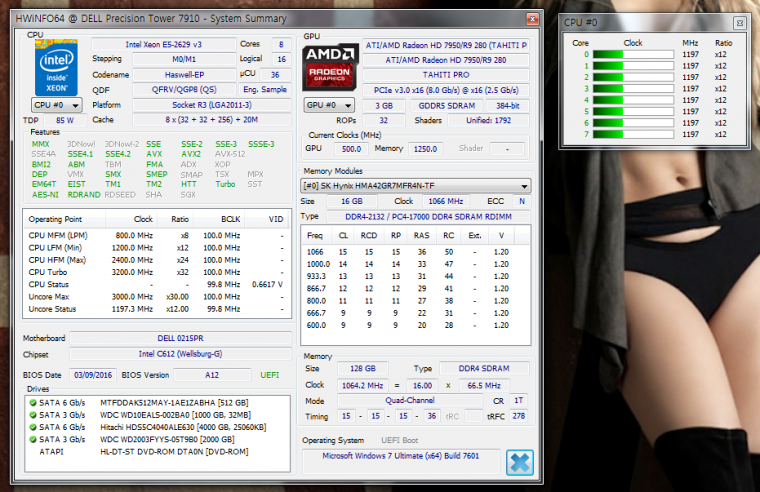This screenshot has height=492, width=760.
Task: Click the BCLK column header
Action: [219, 219]
